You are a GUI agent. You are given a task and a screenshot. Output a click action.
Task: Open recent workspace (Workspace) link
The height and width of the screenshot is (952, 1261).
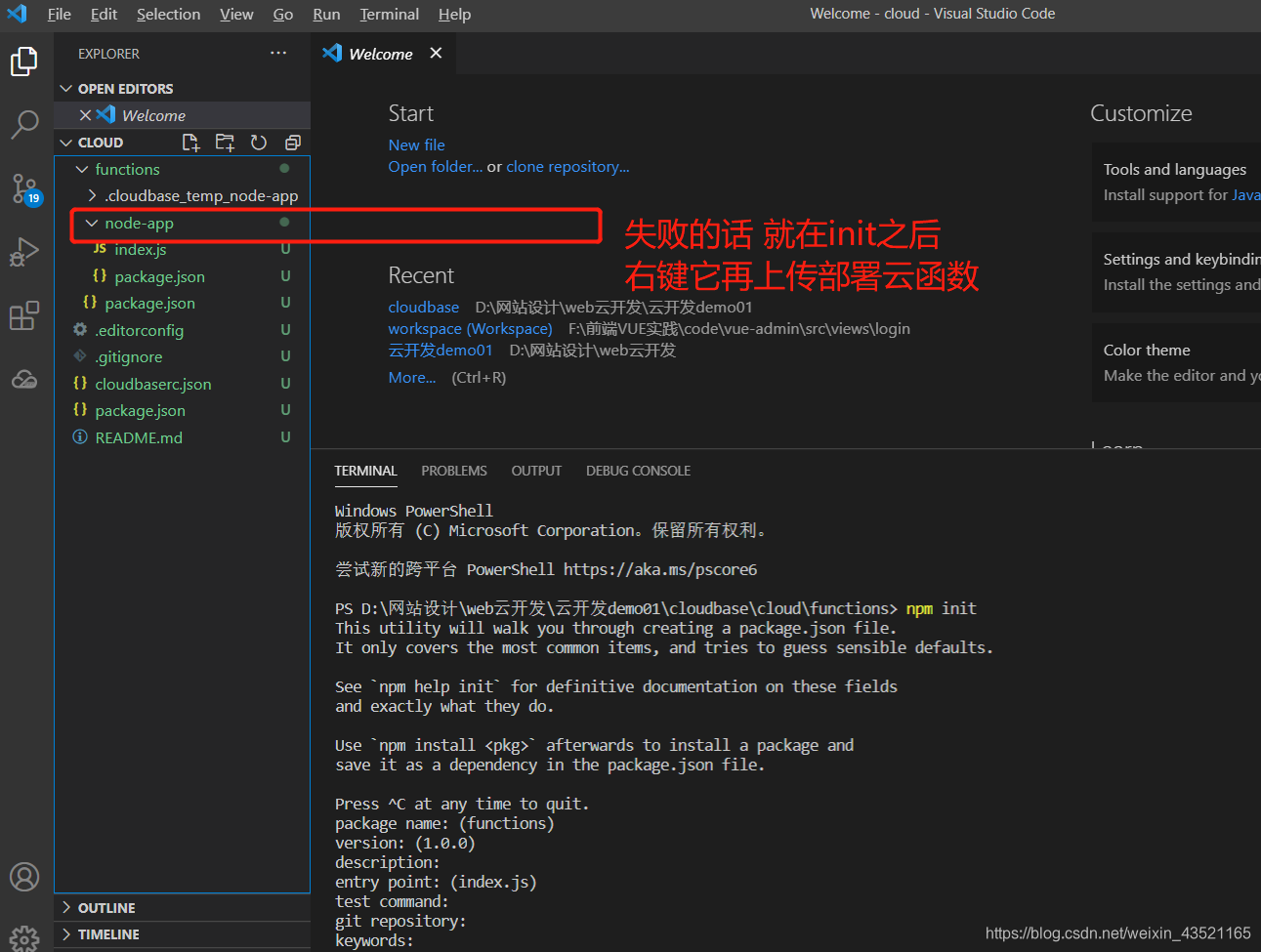pos(470,329)
